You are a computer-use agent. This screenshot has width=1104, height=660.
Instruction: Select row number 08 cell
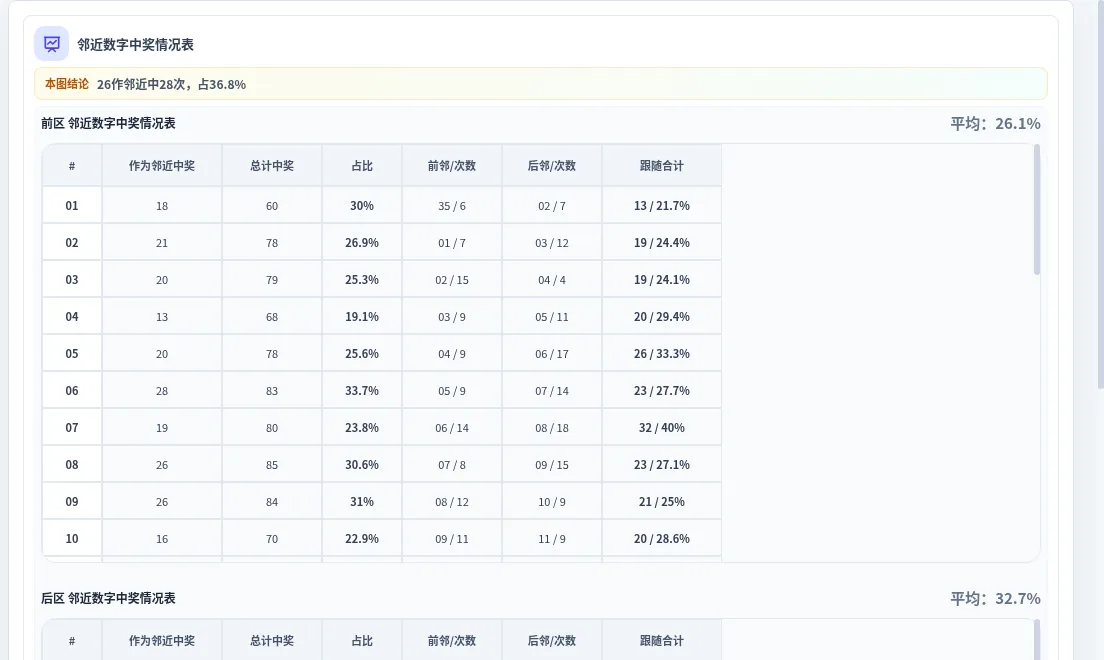click(72, 464)
